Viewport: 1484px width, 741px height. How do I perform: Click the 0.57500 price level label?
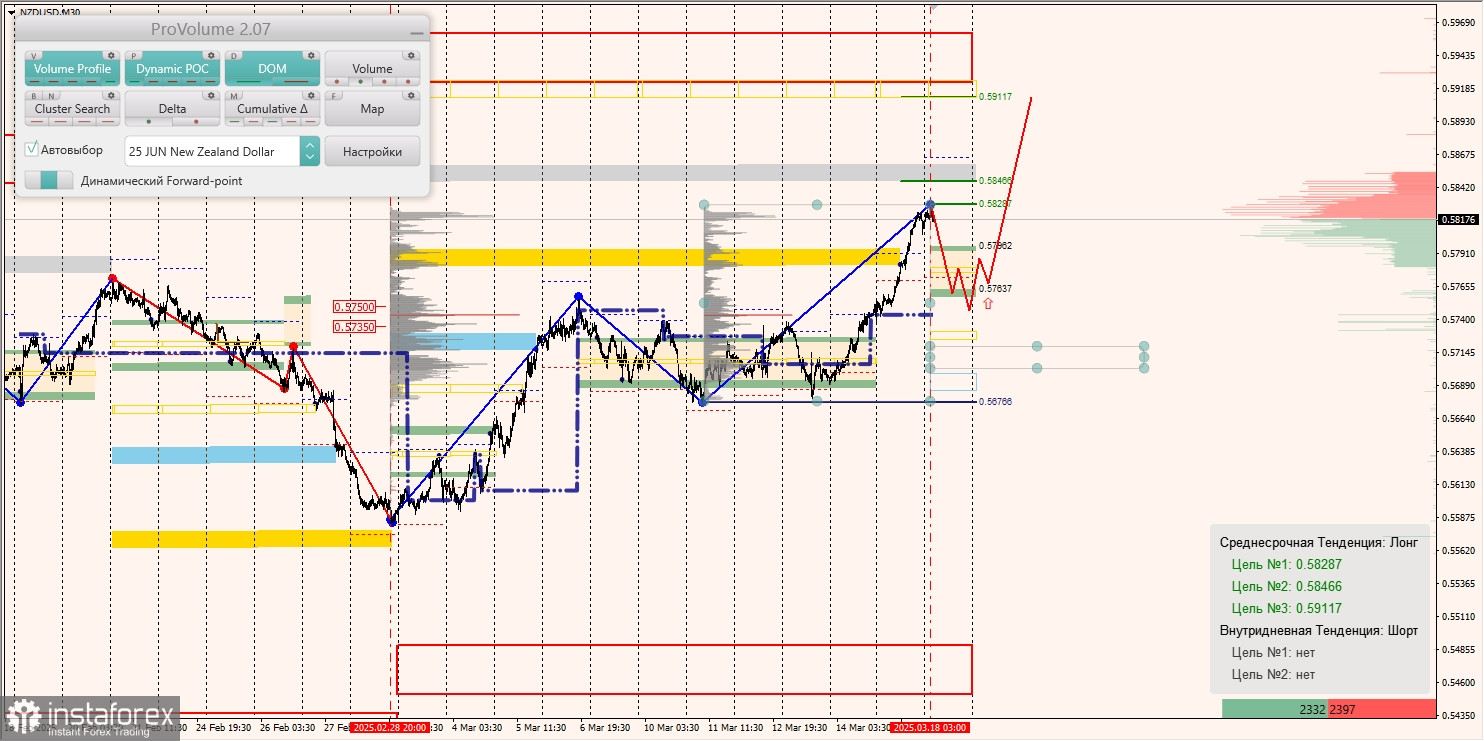click(355, 307)
